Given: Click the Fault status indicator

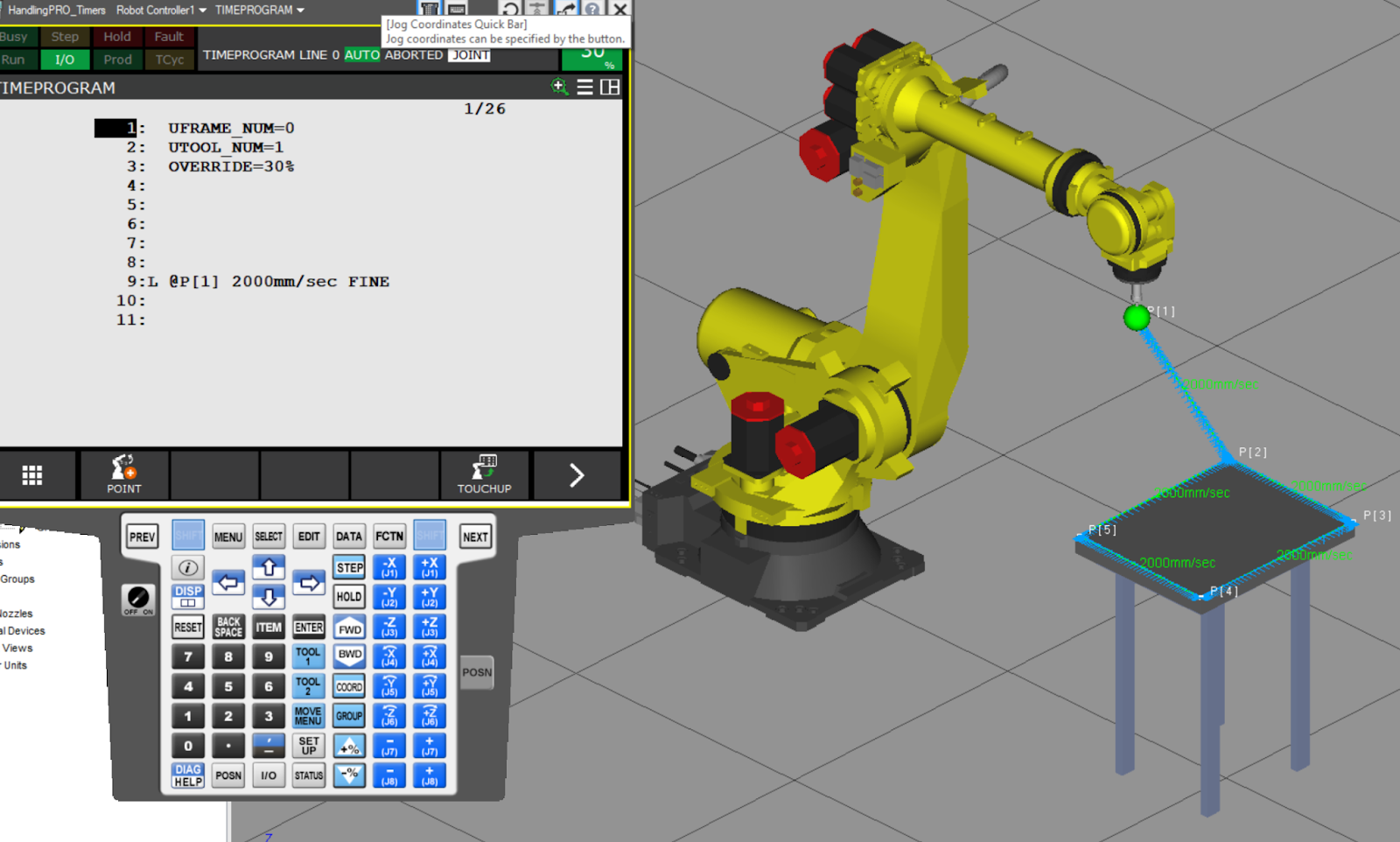Looking at the screenshot, I should pos(169,37).
